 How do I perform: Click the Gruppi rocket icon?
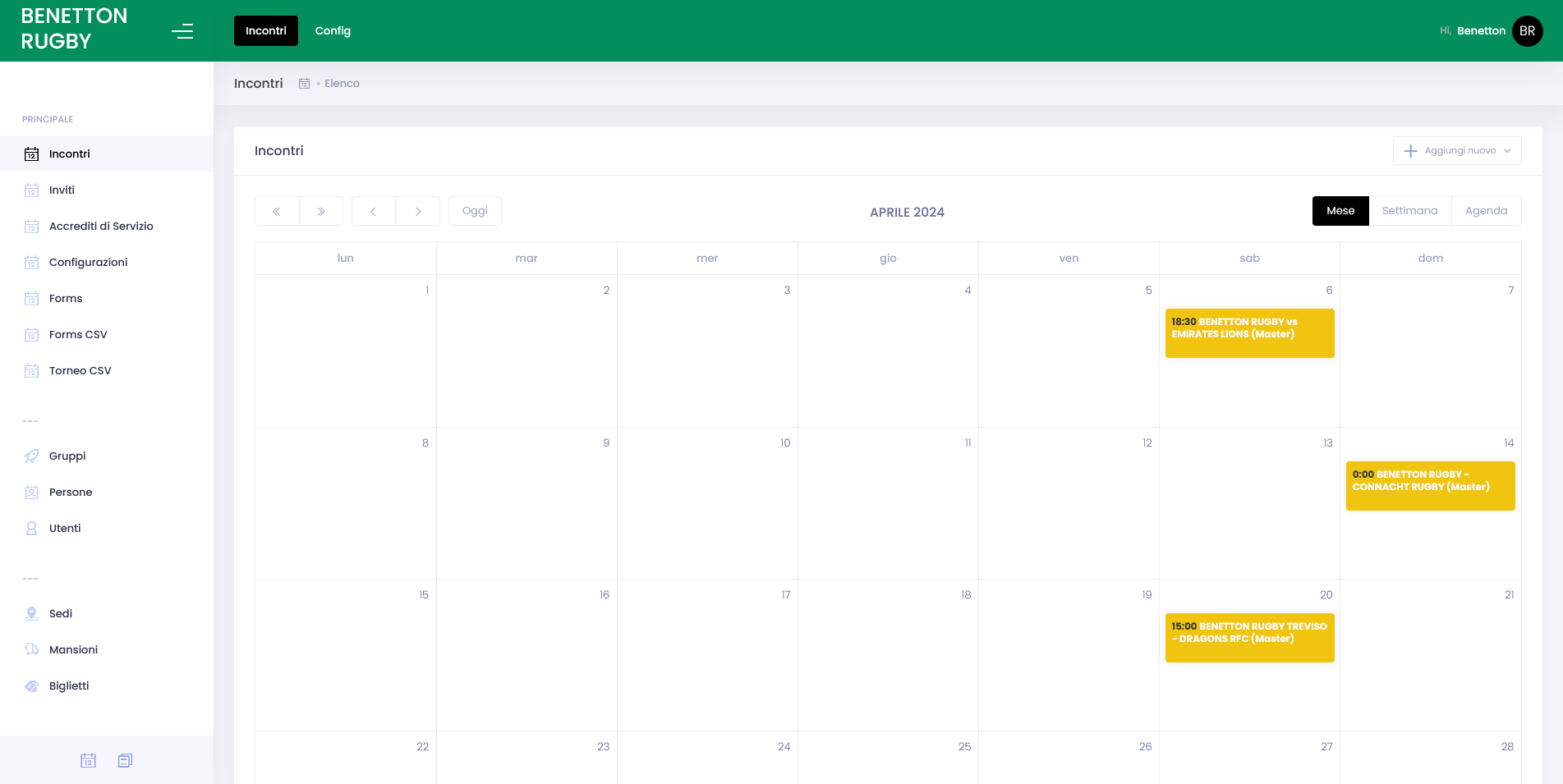tap(31, 456)
